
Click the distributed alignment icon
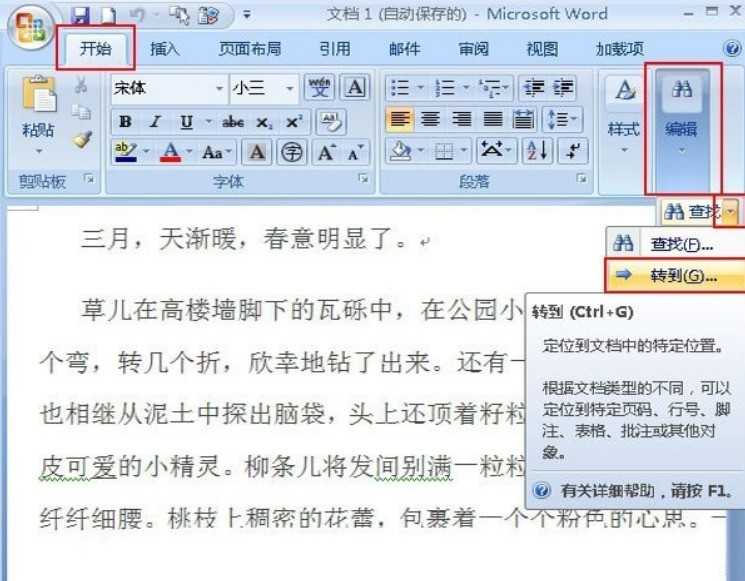523,119
